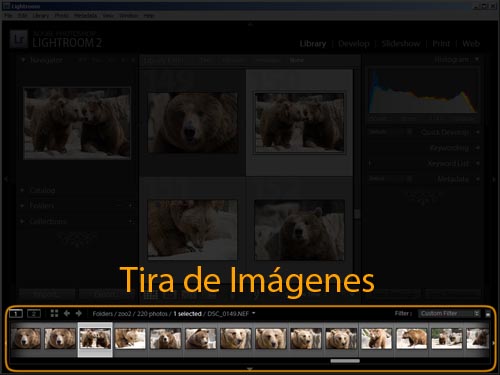Select the two bears photo in the grid
The width and height of the screenshot is (500, 375).
pyautogui.click(x=300, y=123)
